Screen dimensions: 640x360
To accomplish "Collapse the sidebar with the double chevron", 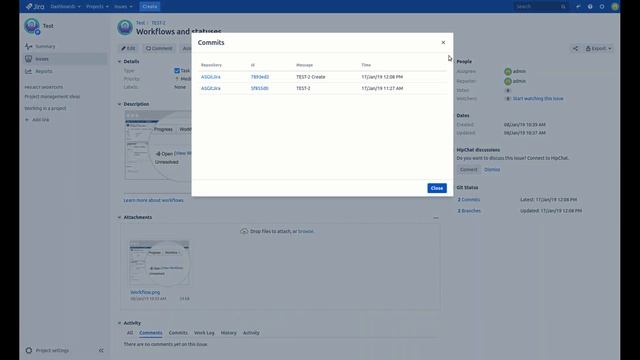I will pos(101,351).
